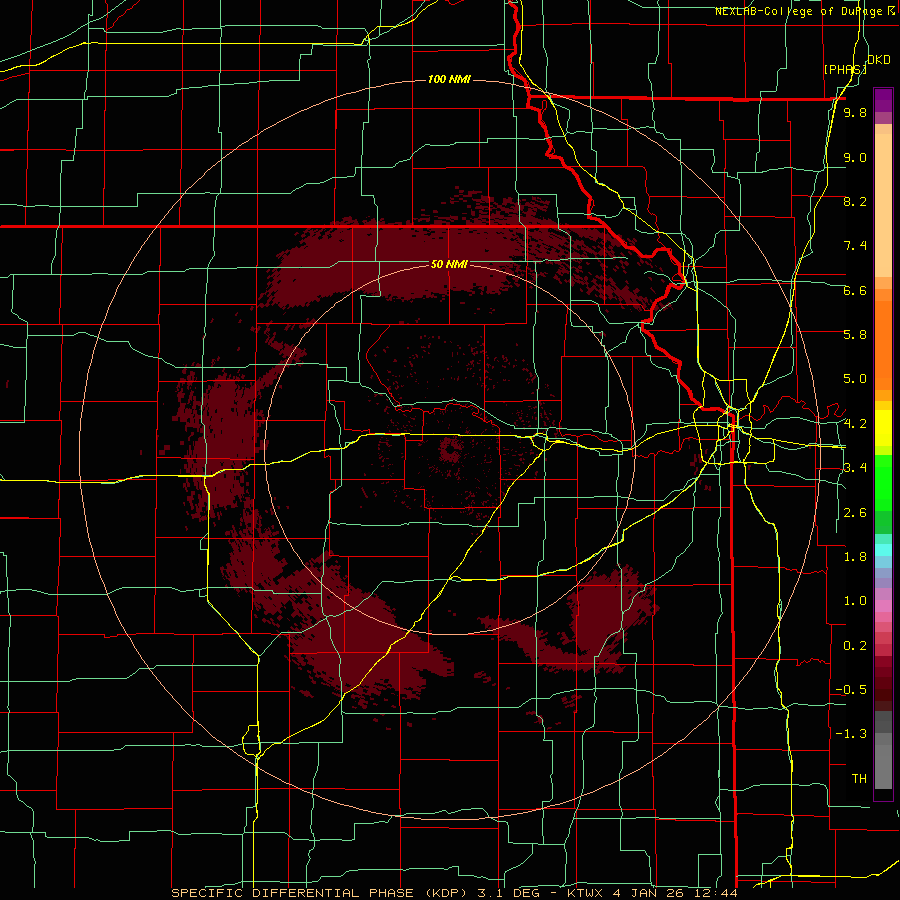900x900 pixels.
Task: Click the purple segment at the top of the color bar
Action: (883, 100)
